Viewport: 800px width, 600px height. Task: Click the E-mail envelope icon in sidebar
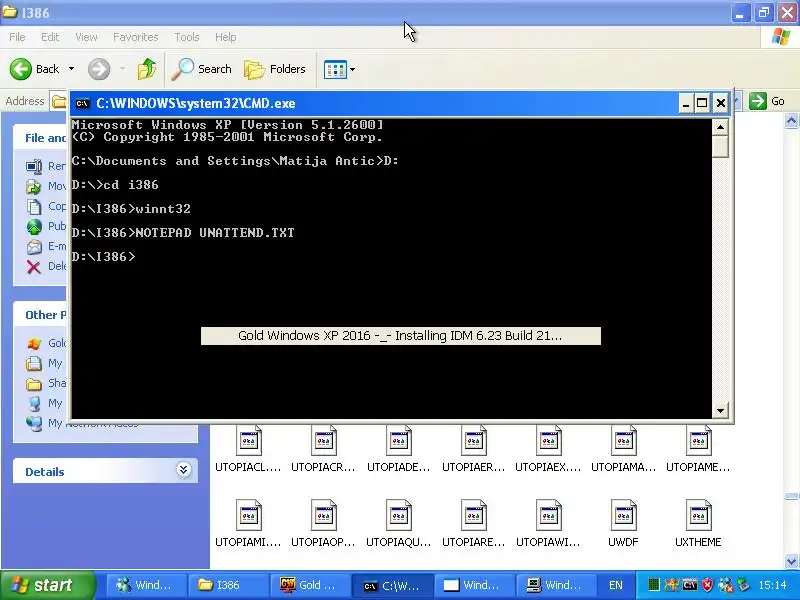point(34,246)
